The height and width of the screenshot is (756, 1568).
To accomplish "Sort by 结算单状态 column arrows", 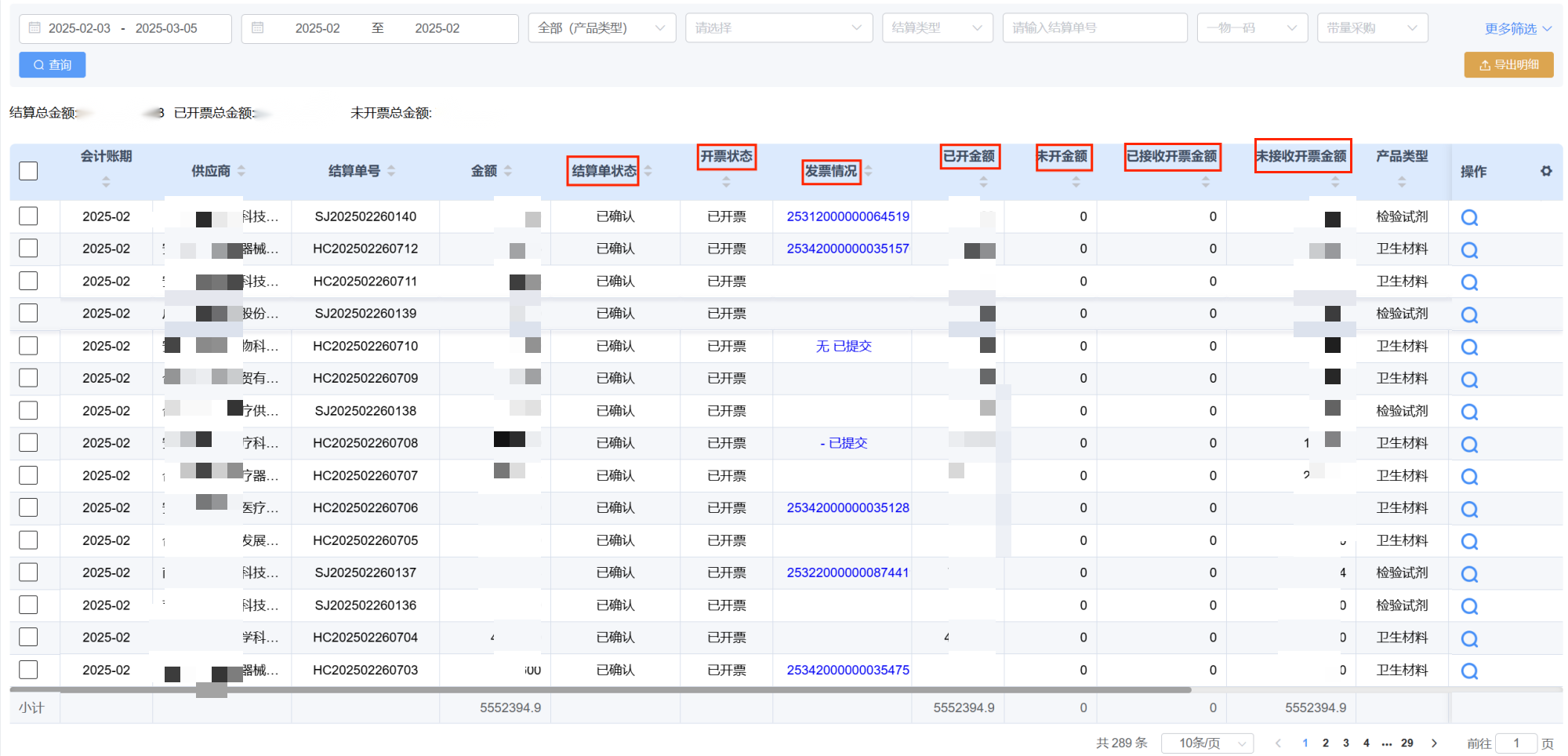I will pos(648,171).
